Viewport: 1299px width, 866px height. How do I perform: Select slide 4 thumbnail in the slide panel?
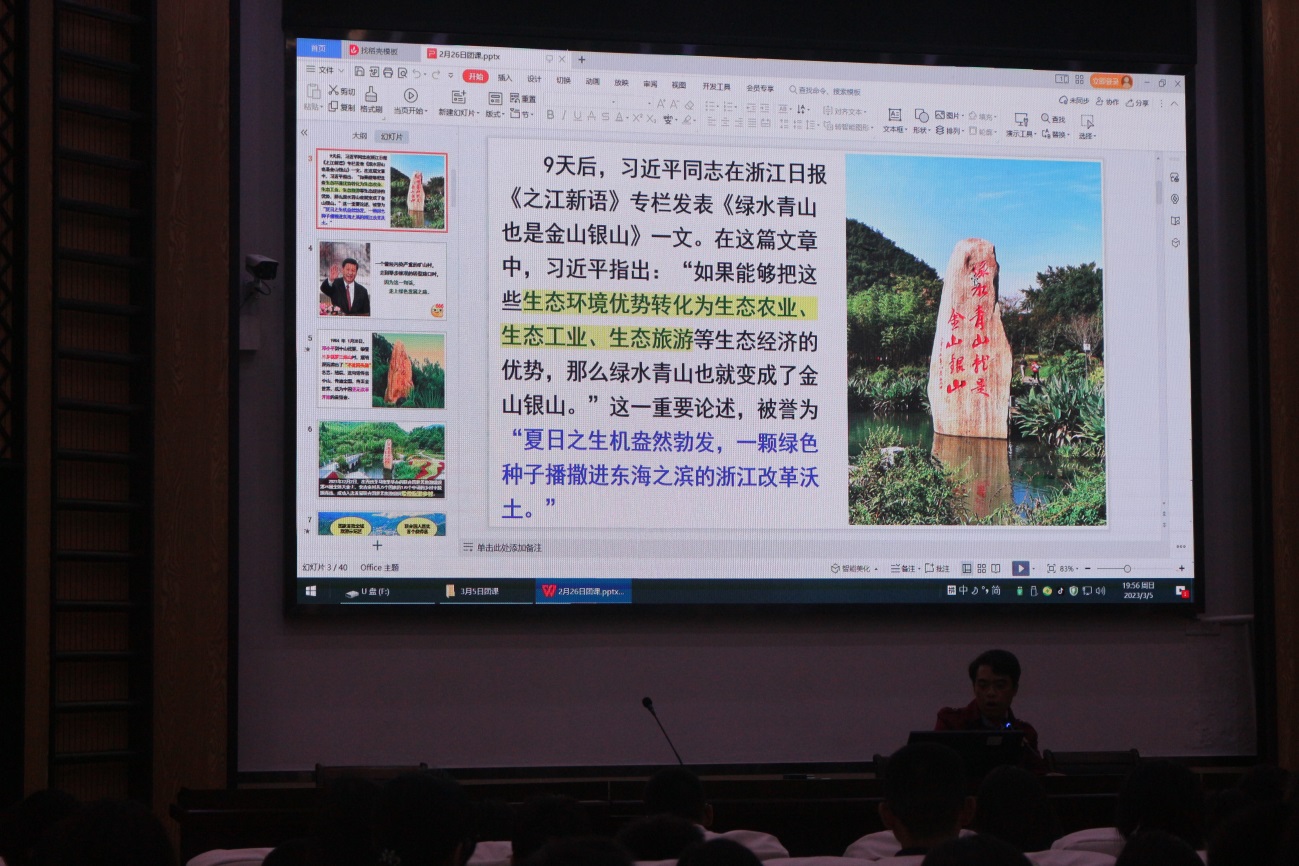382,279
